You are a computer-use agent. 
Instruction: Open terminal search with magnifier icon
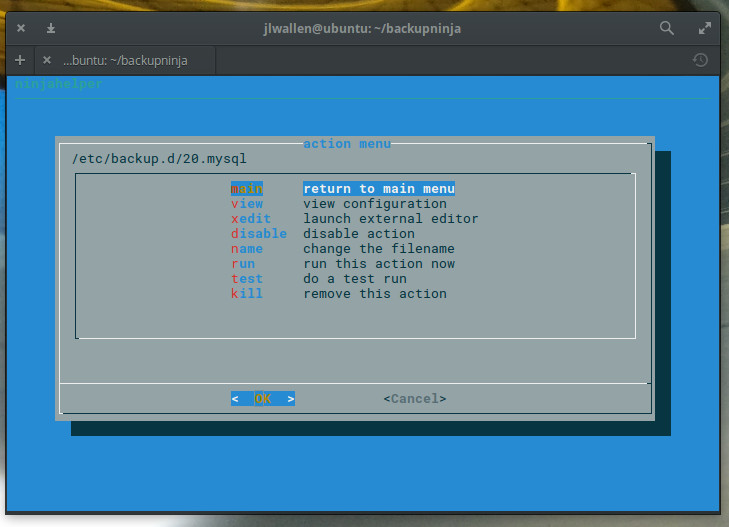[667, 28]
